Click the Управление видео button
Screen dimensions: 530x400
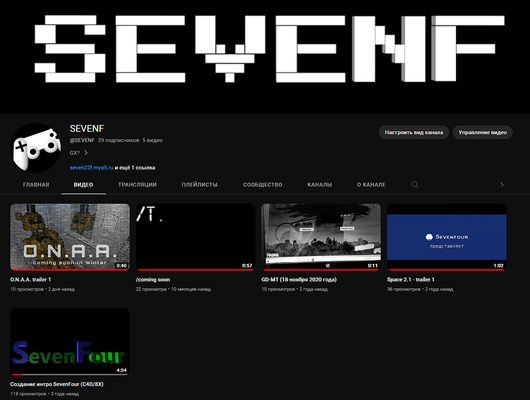click(x=483, y=132)
